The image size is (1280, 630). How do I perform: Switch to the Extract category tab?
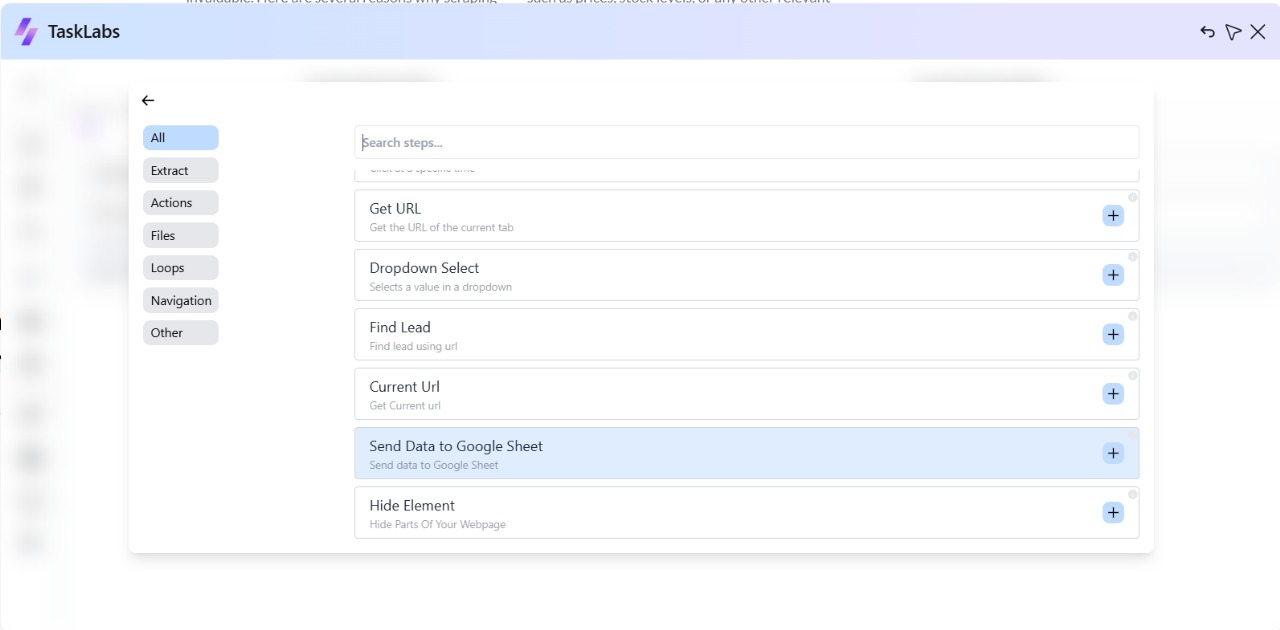(x=180, y=170)
